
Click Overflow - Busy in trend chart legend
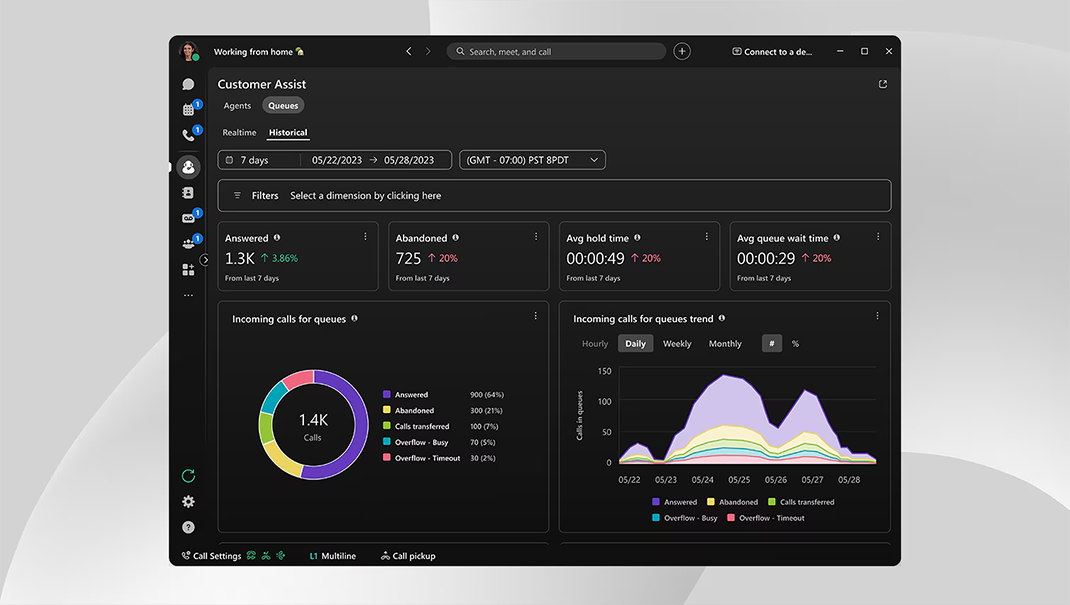pos(684,518)
